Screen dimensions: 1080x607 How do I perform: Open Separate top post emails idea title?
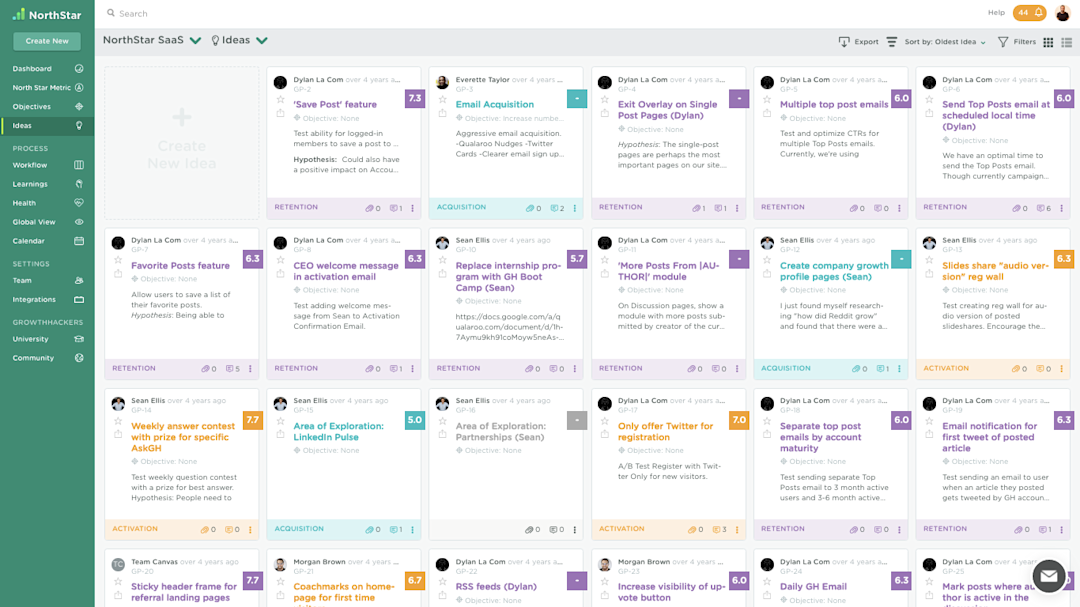[820, 437]
